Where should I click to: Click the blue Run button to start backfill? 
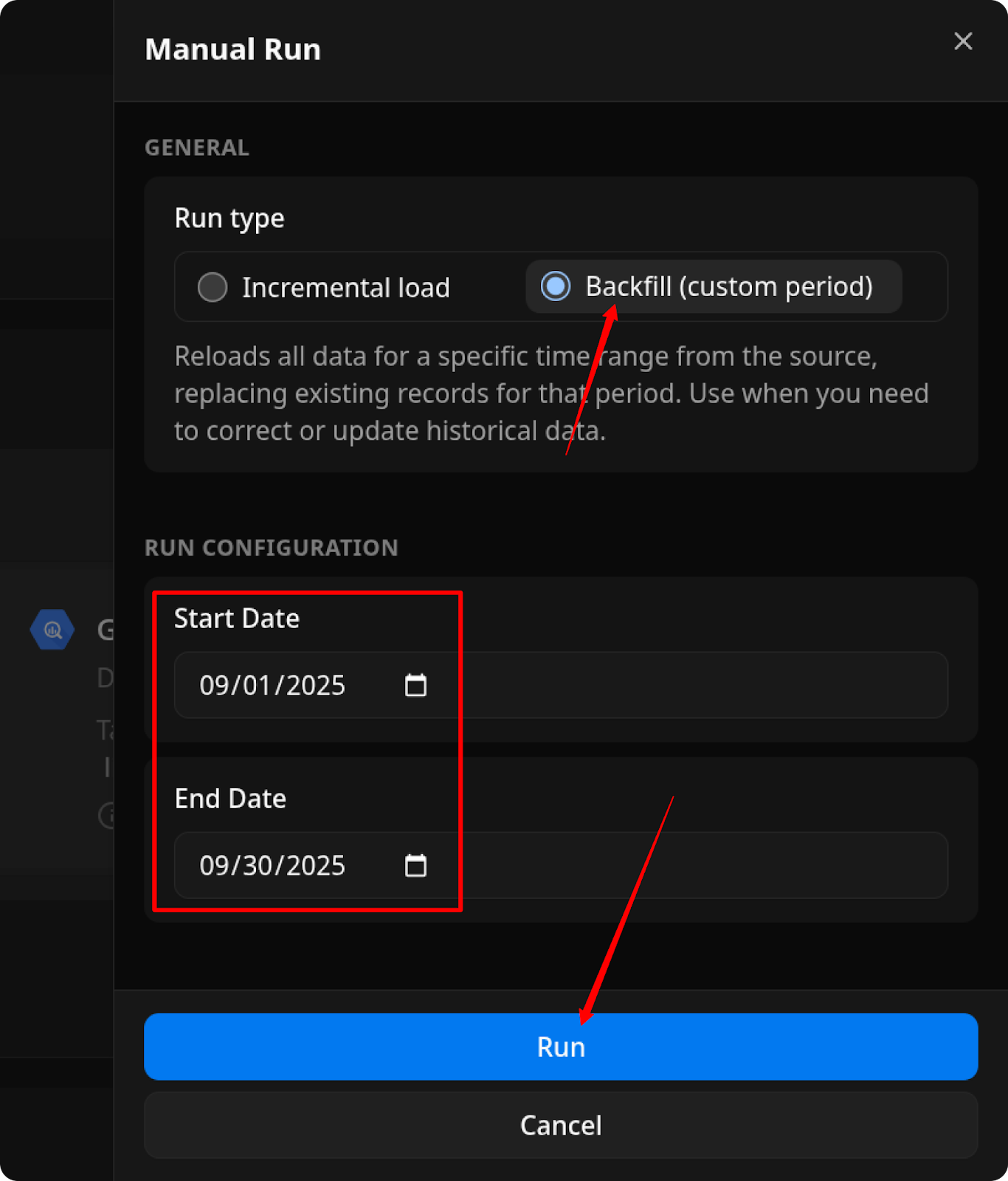(561, 1047)
